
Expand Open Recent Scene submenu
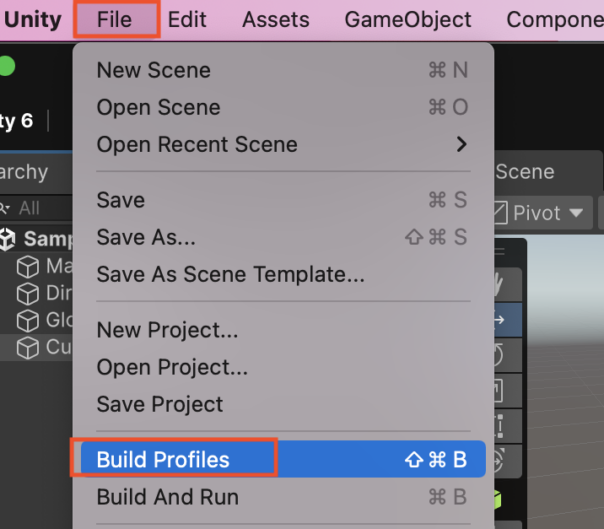coord(283,144)
